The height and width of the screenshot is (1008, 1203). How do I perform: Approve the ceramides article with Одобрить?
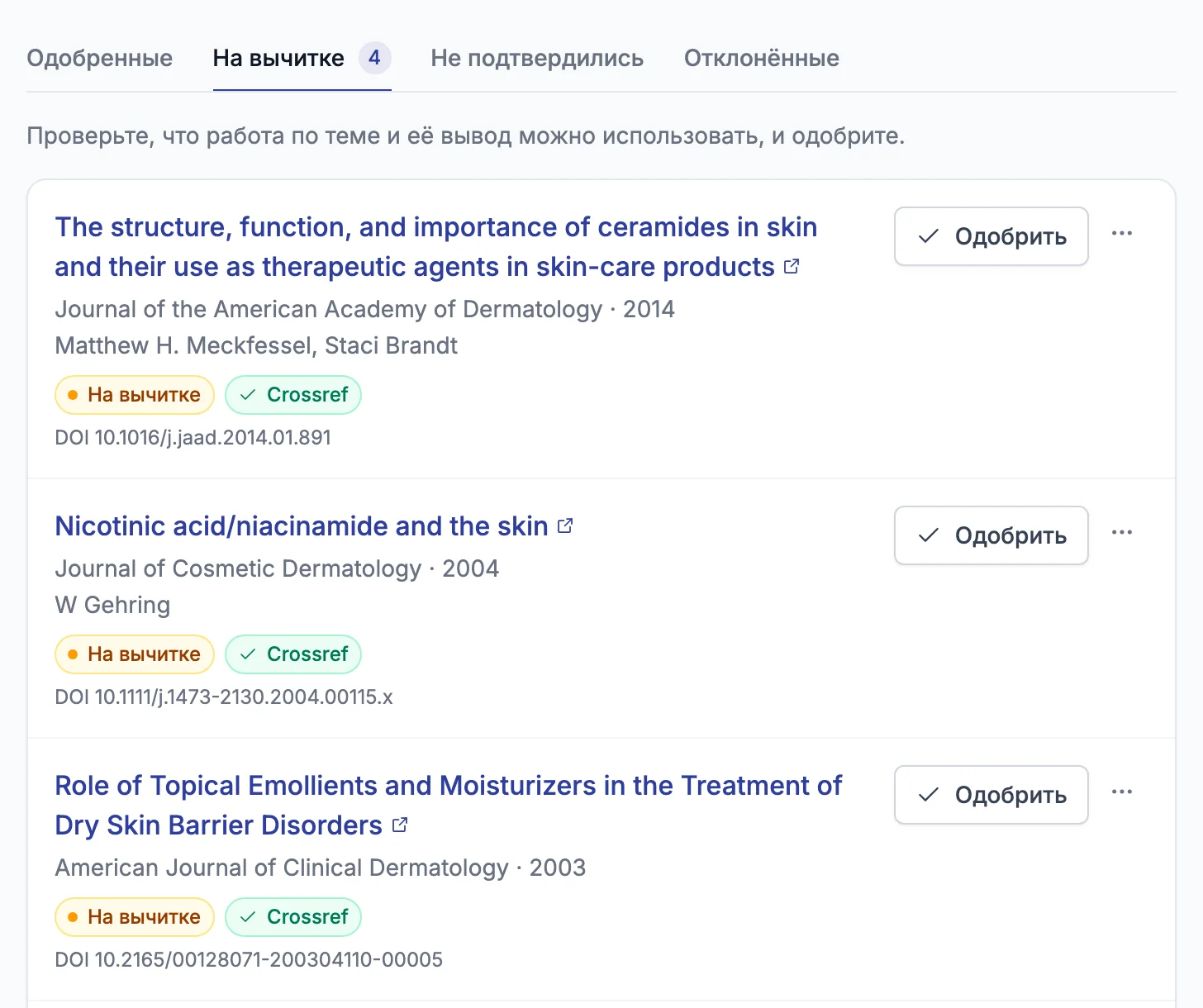point(991,236)
